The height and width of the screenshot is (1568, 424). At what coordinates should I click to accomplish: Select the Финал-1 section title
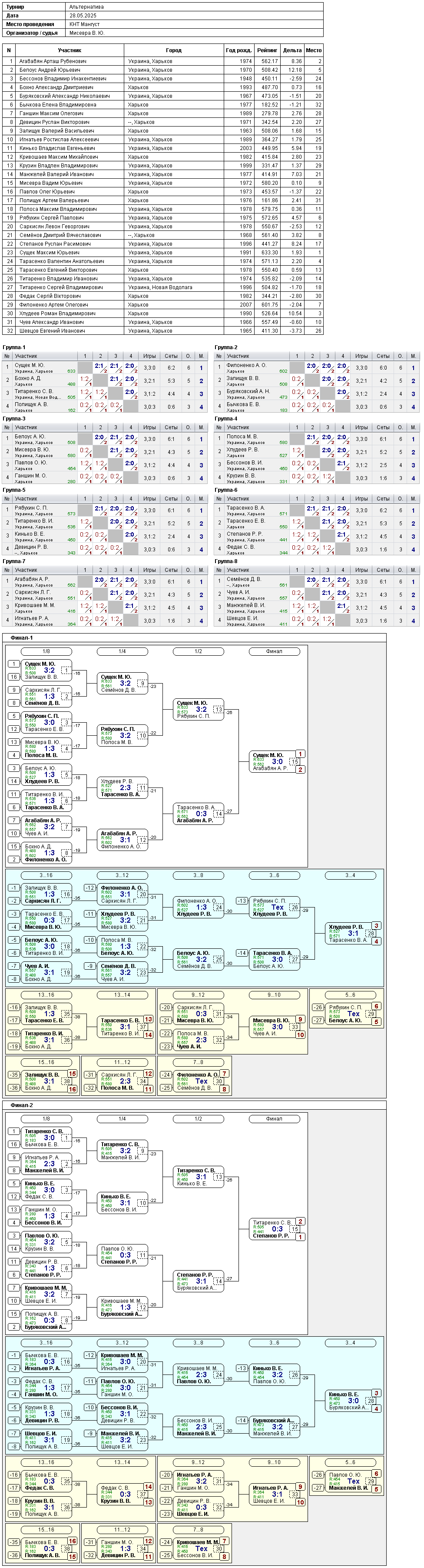point(22,638)
